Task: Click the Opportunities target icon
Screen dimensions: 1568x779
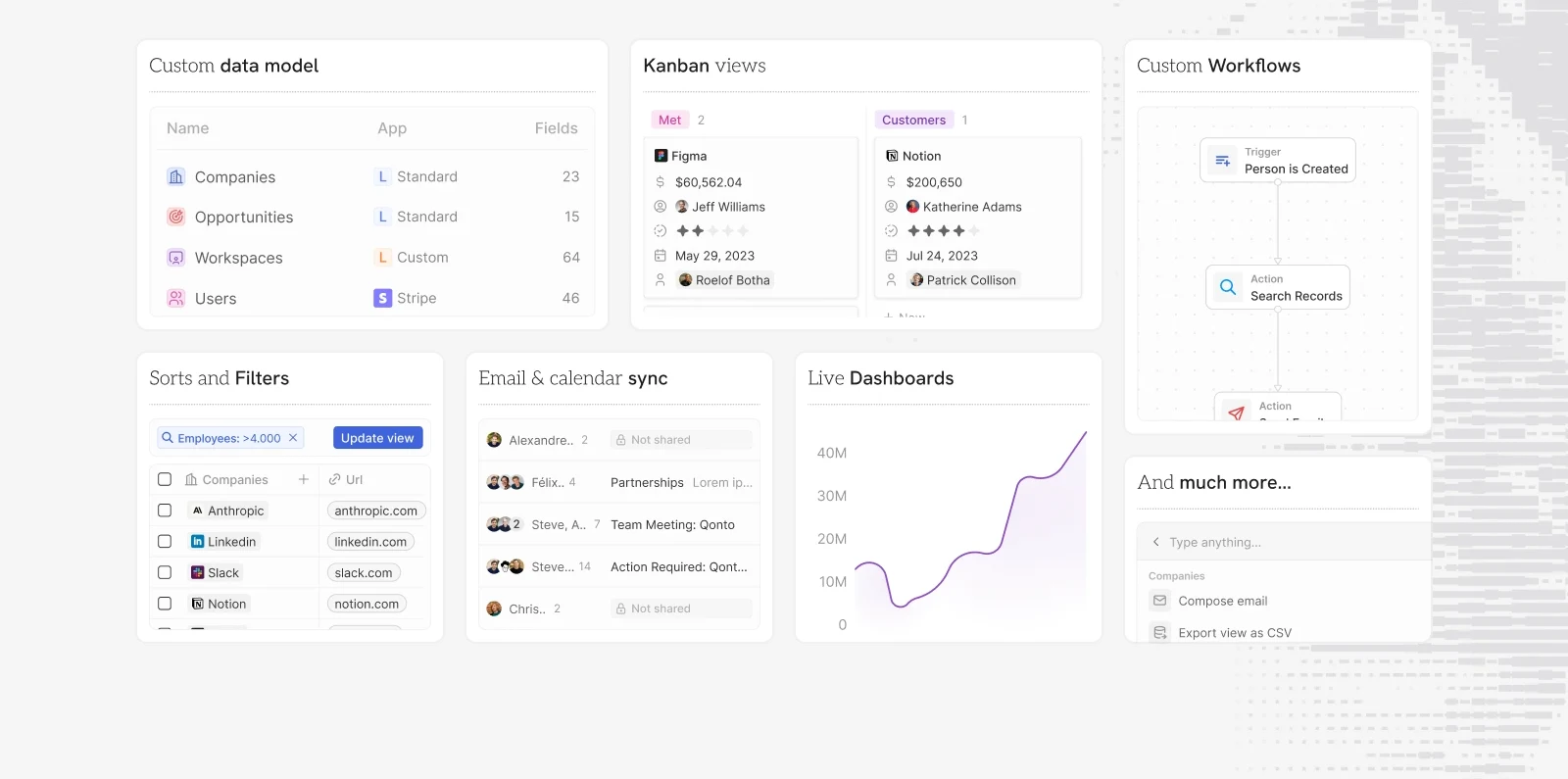Action: 176,217
